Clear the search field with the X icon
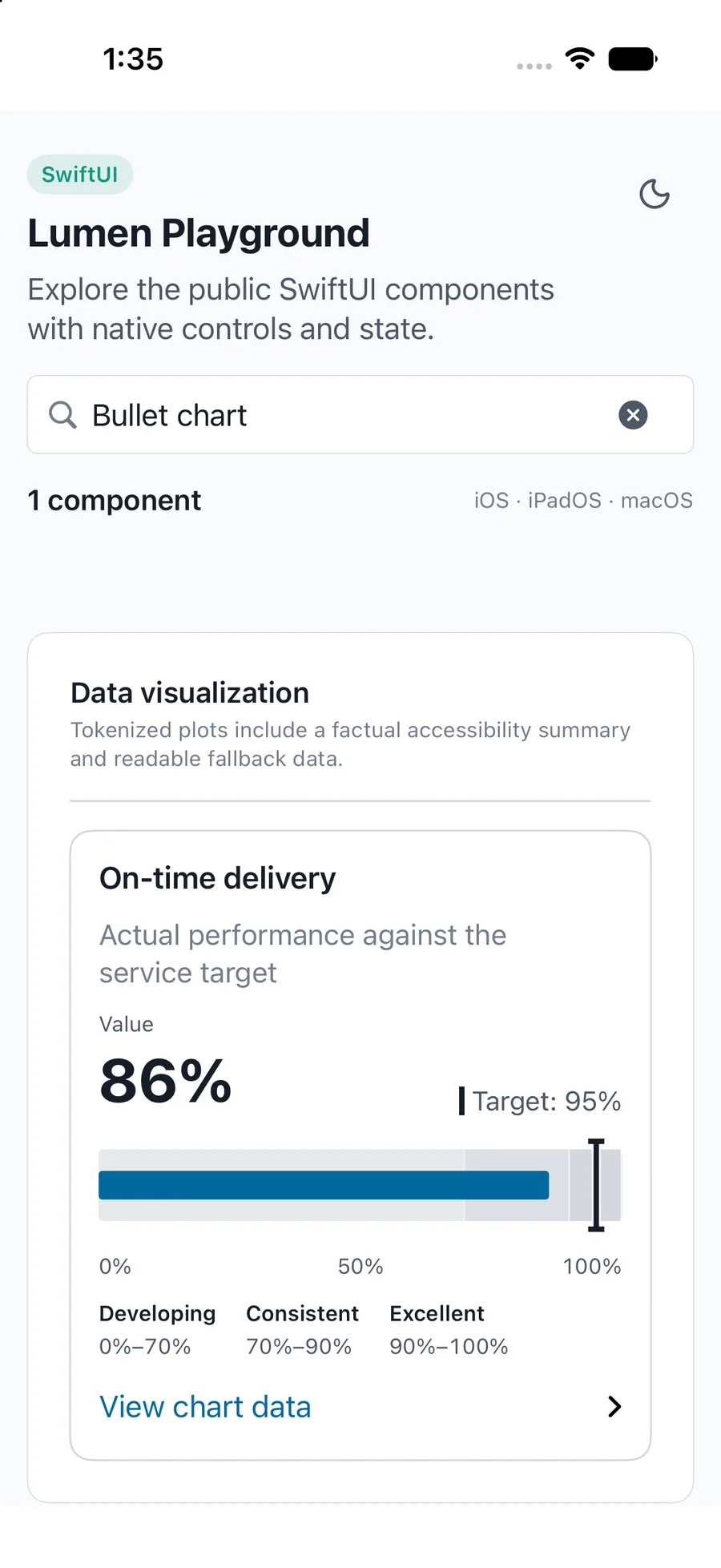The width and height of the screenshot is (721, 1568). [633, 415]
